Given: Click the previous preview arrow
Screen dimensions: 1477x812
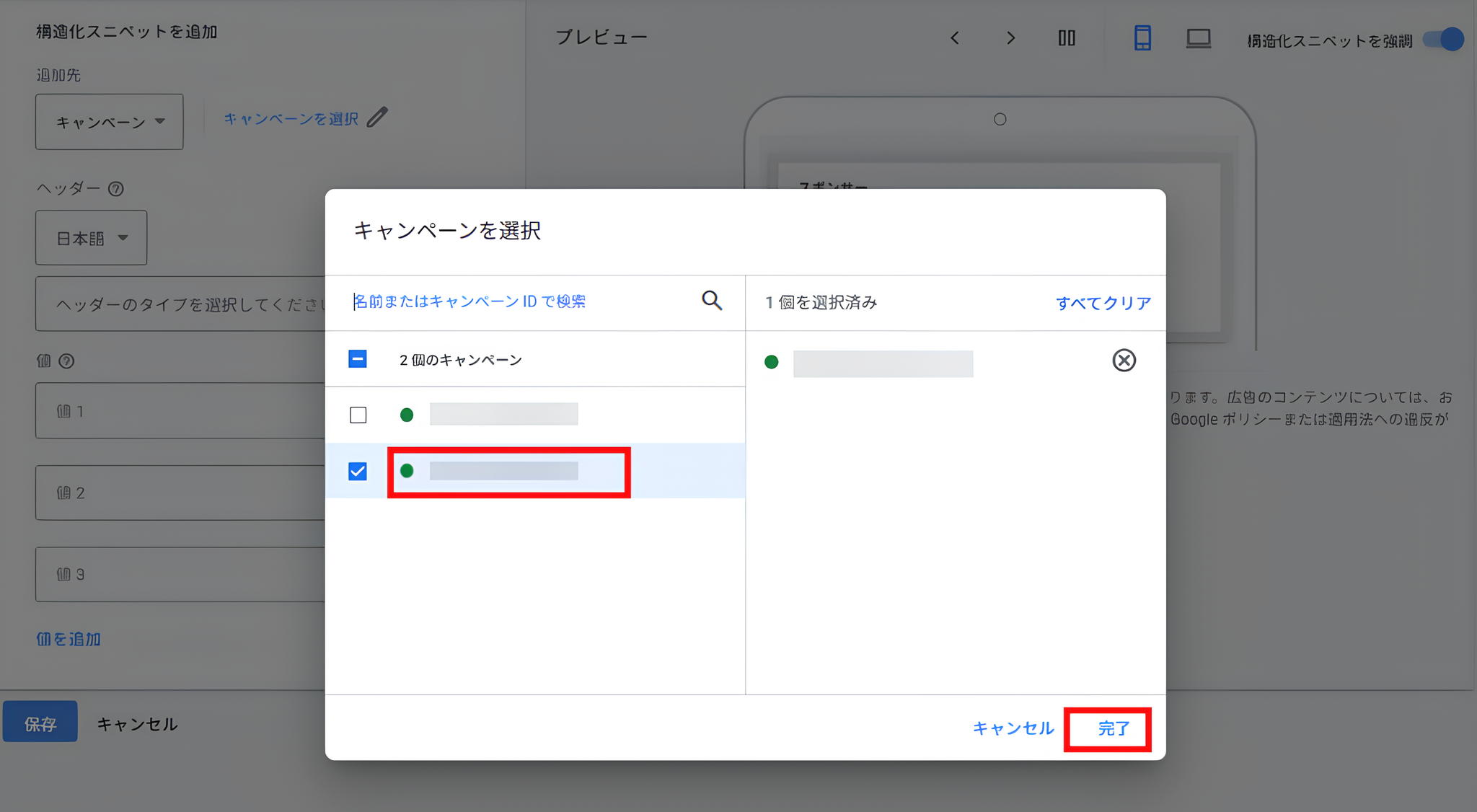Looking at the screenshot, I should 954,37.
